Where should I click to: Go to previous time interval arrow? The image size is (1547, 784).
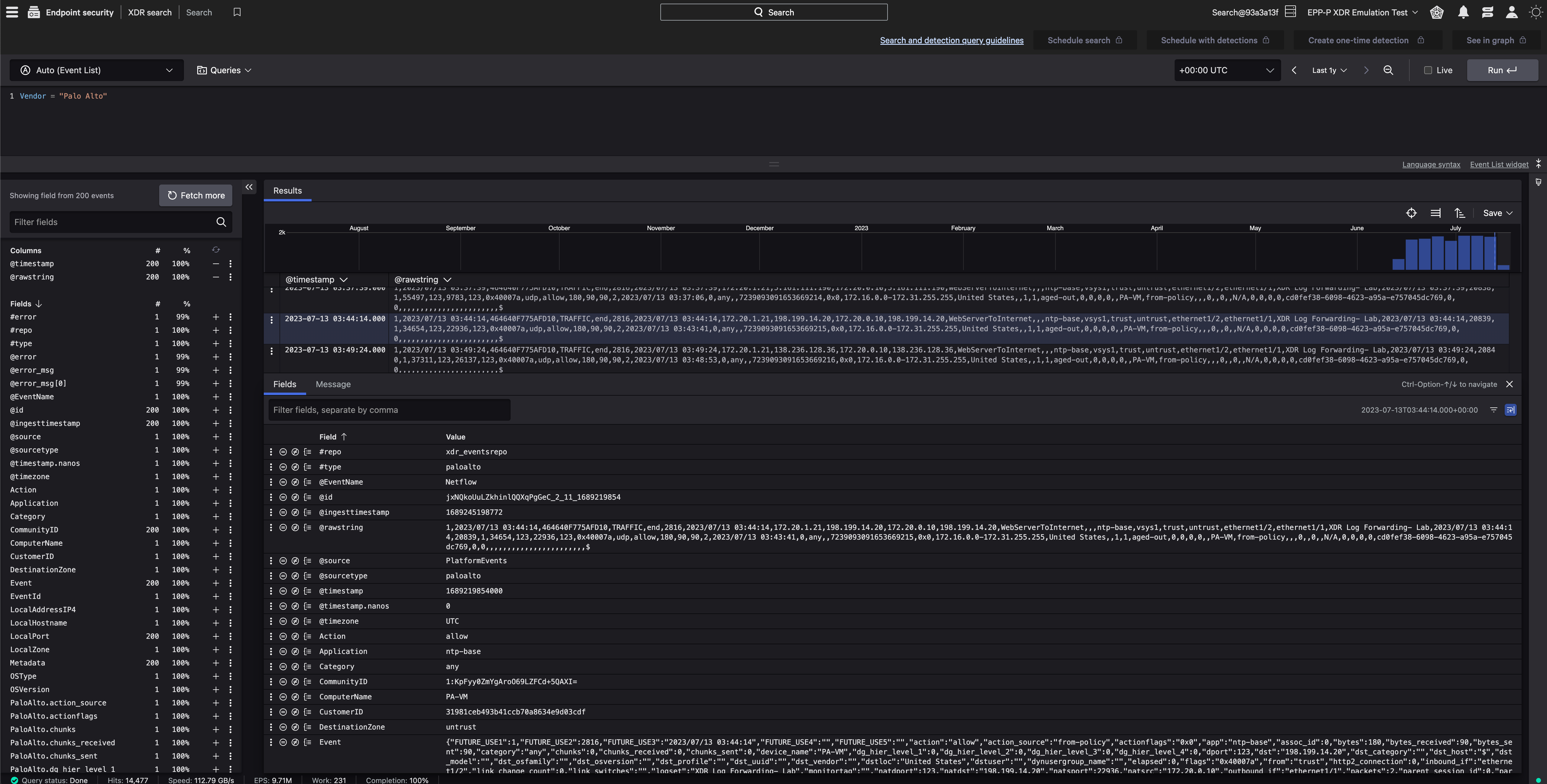1294,70
